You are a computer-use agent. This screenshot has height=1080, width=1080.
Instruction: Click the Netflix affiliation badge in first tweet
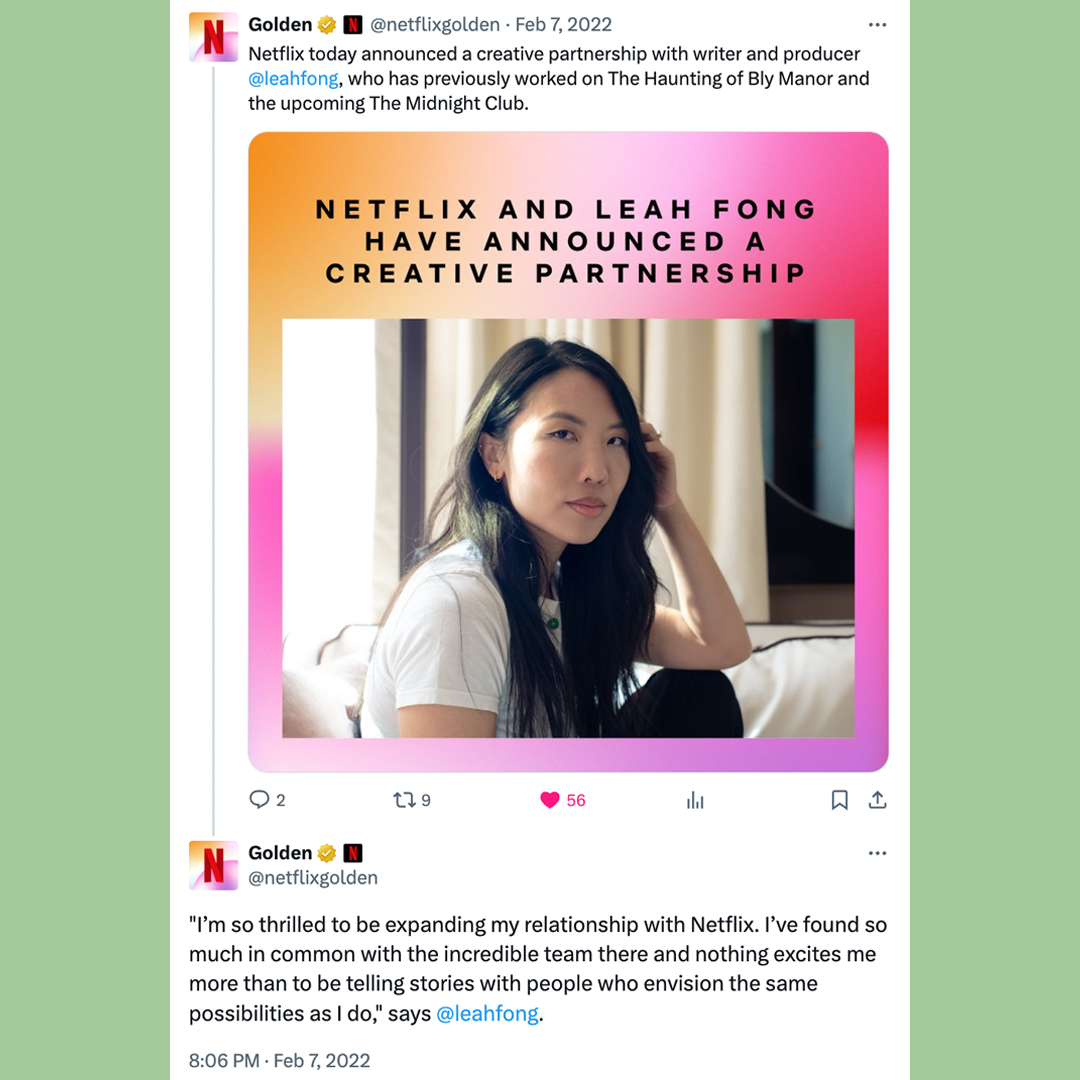click(353, 25)
